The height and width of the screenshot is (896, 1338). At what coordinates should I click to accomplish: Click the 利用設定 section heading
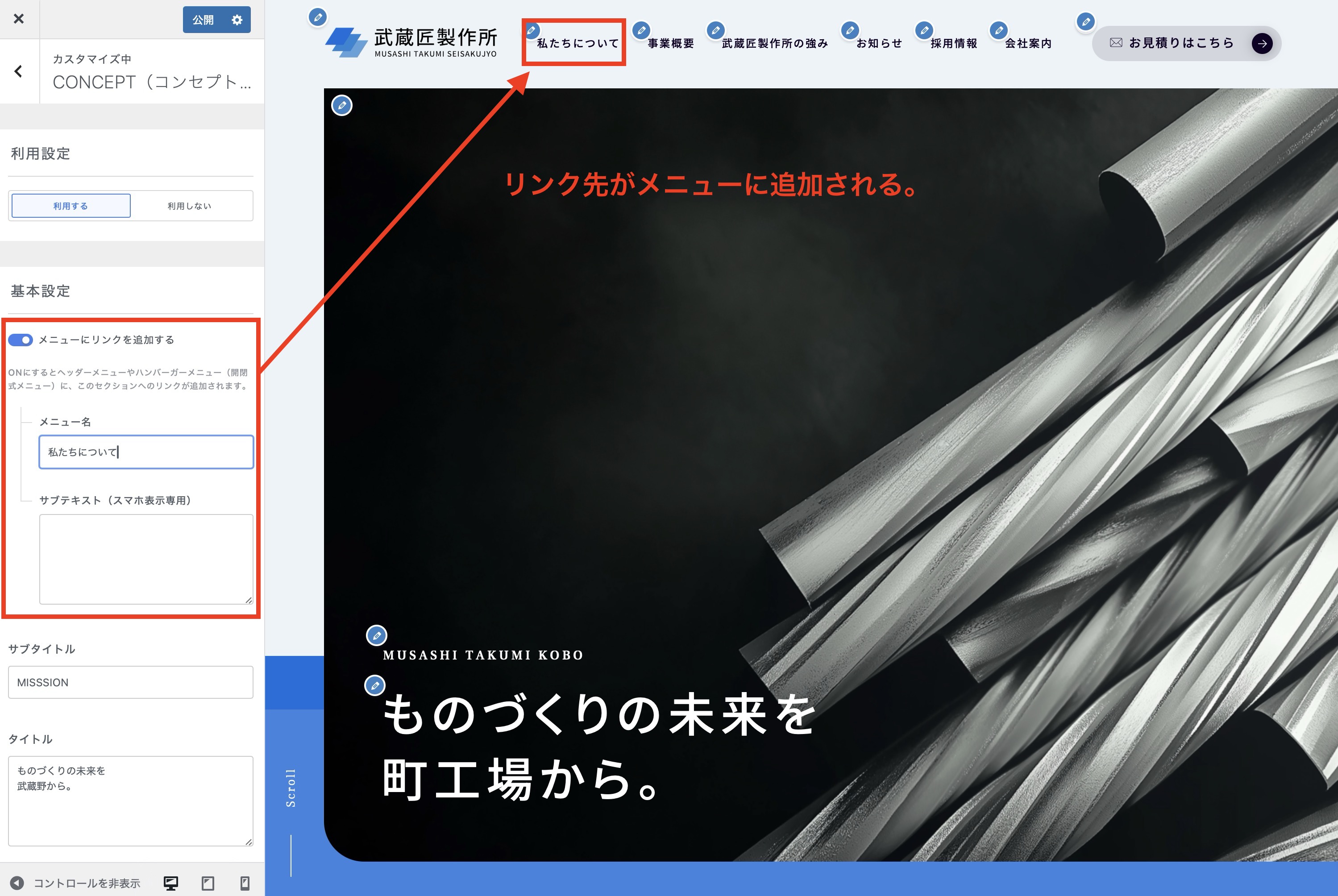[x=41, y=153]
